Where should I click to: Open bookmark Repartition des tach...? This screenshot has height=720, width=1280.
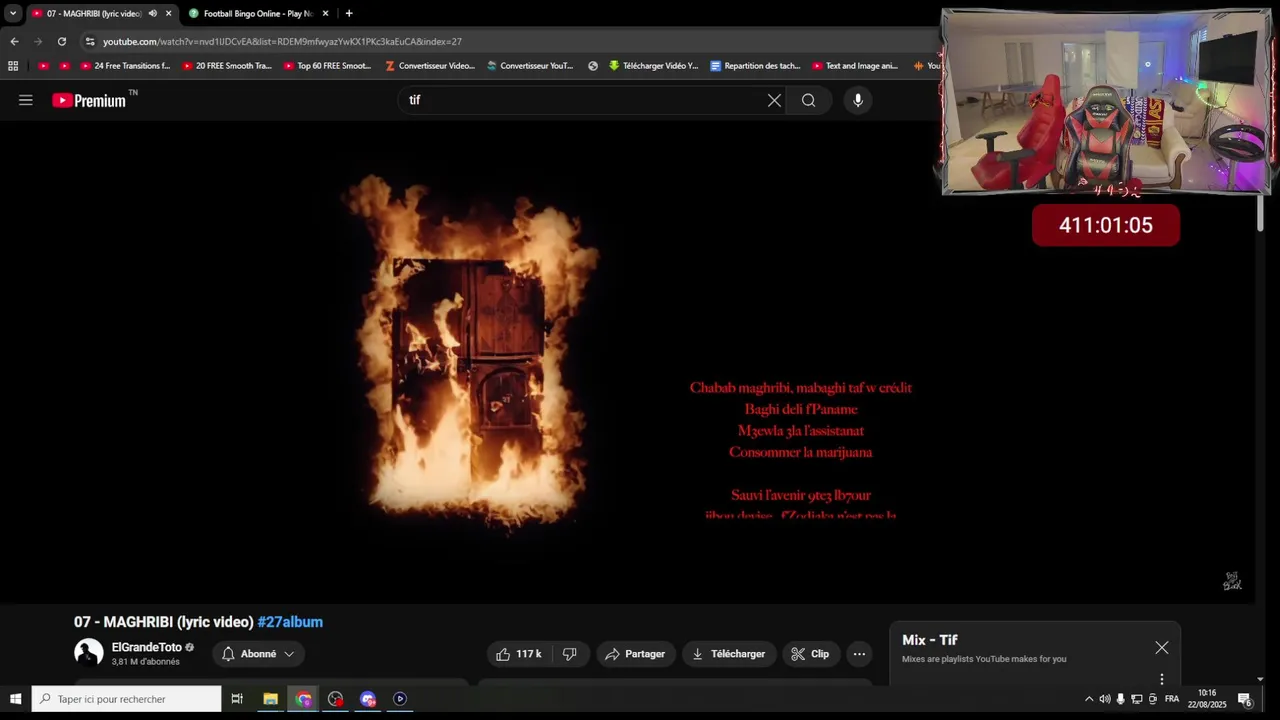coord(755,66)
